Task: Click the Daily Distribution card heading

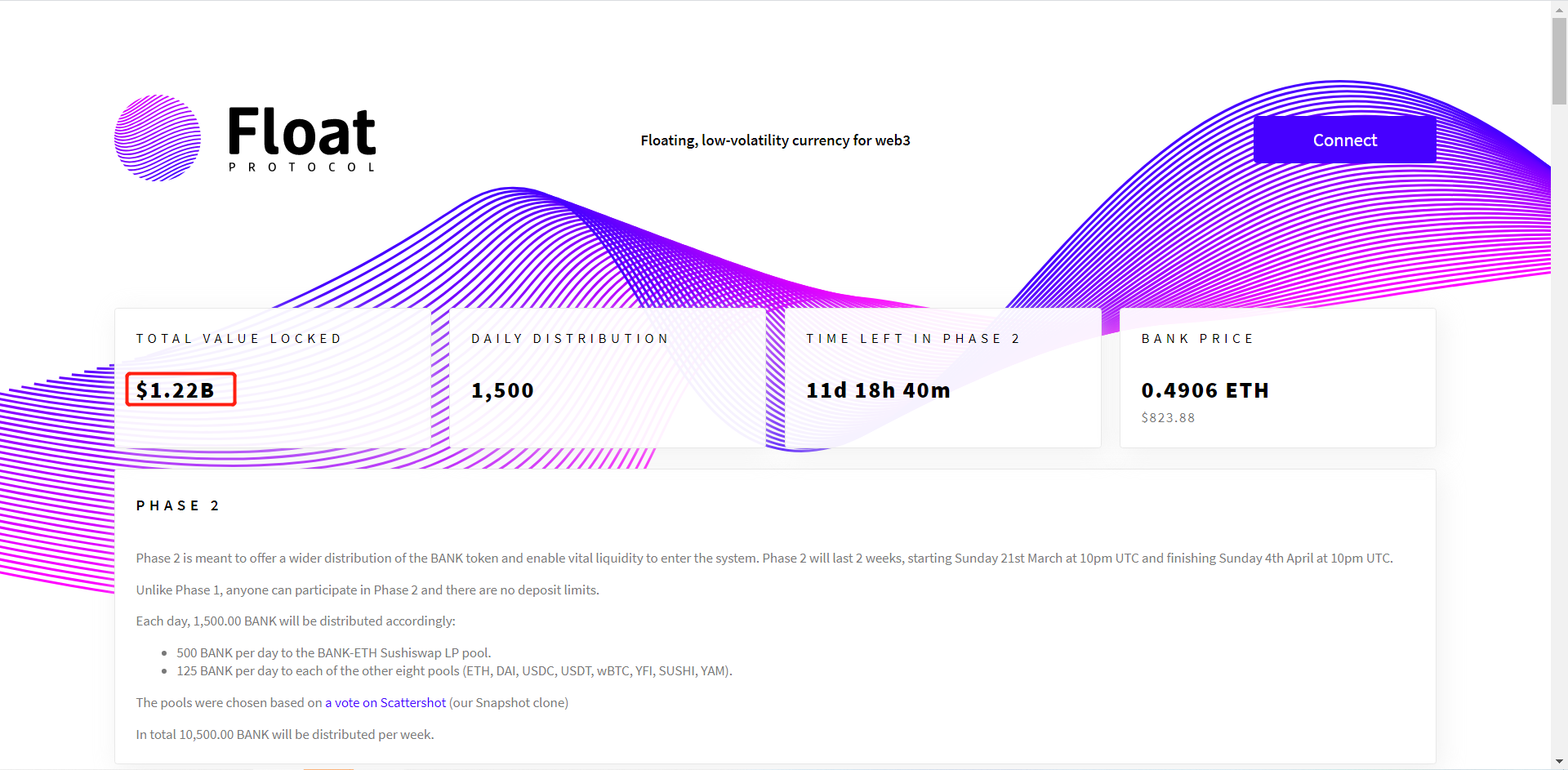Action: point(570,339)
